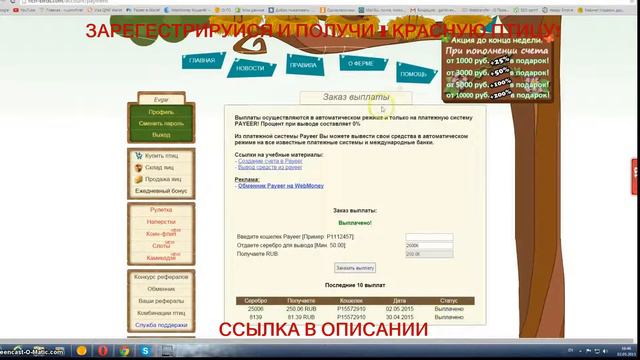Open the НОВОСТИ navigation sign
The width and height of the screenshot is (640, 360).
tap(251, 69)
